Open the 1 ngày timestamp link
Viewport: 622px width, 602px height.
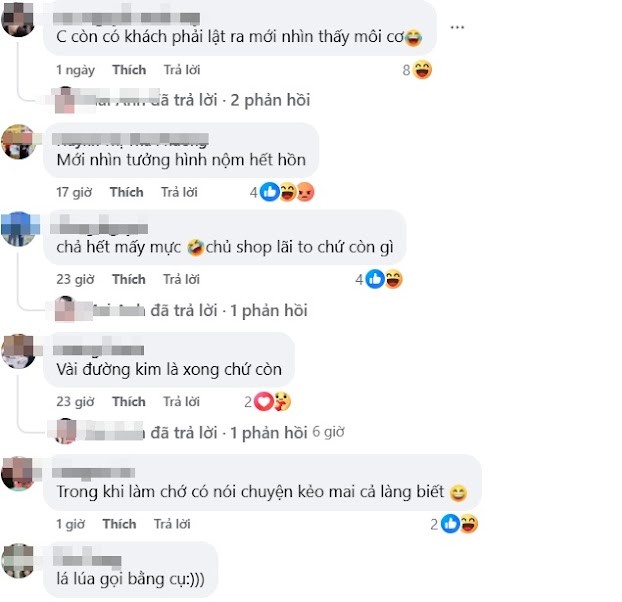(75, 70)
